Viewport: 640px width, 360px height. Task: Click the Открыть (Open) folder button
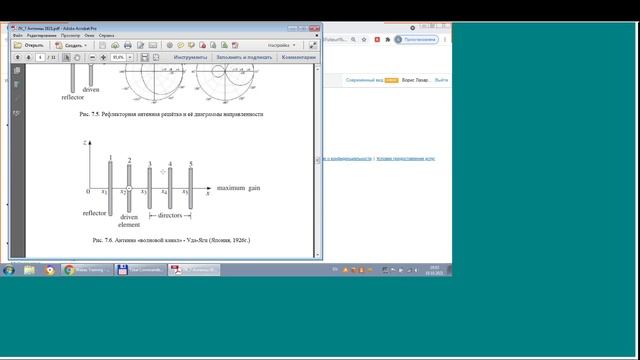point(29,45)
